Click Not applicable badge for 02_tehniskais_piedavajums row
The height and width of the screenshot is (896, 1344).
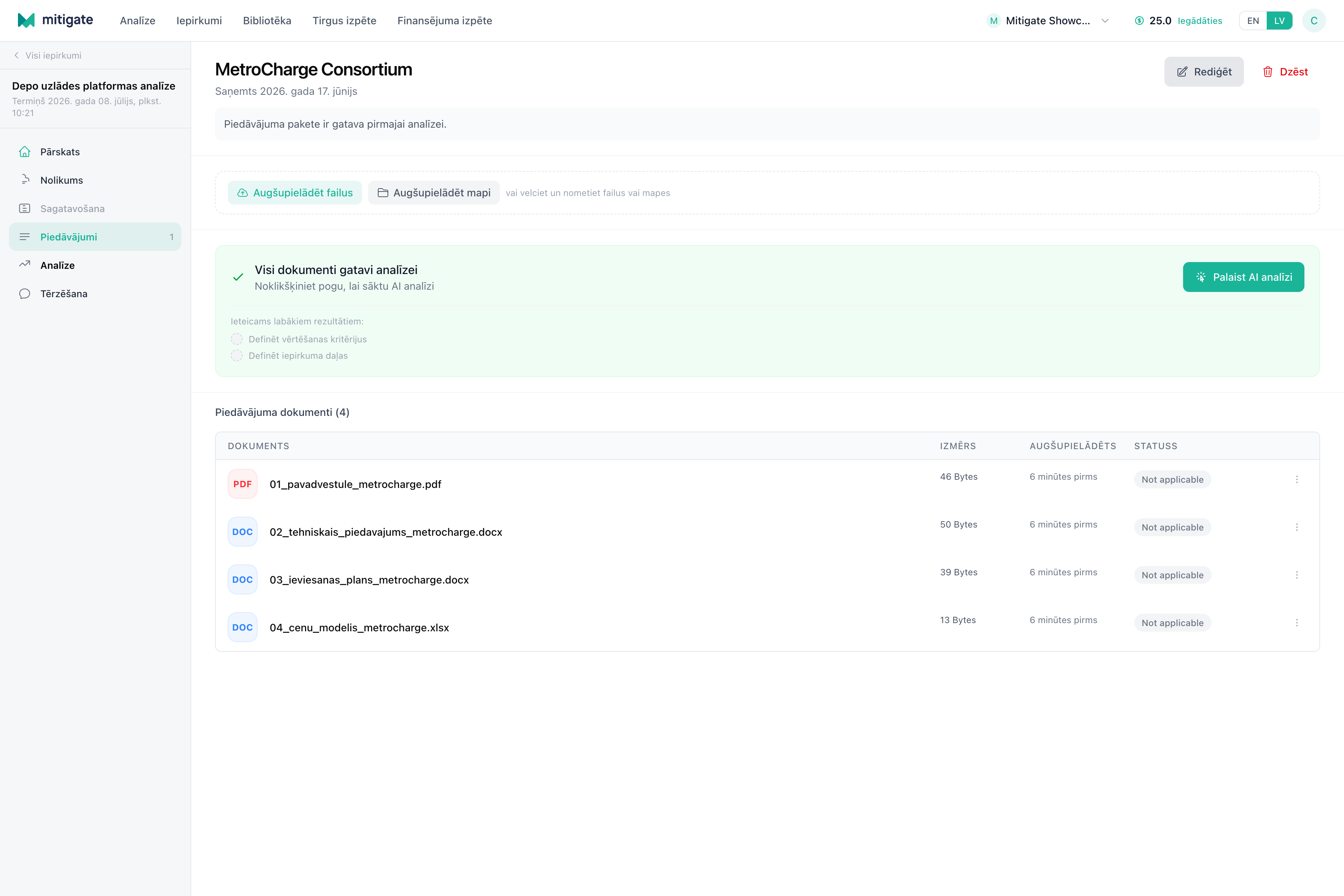(1173, 528)
